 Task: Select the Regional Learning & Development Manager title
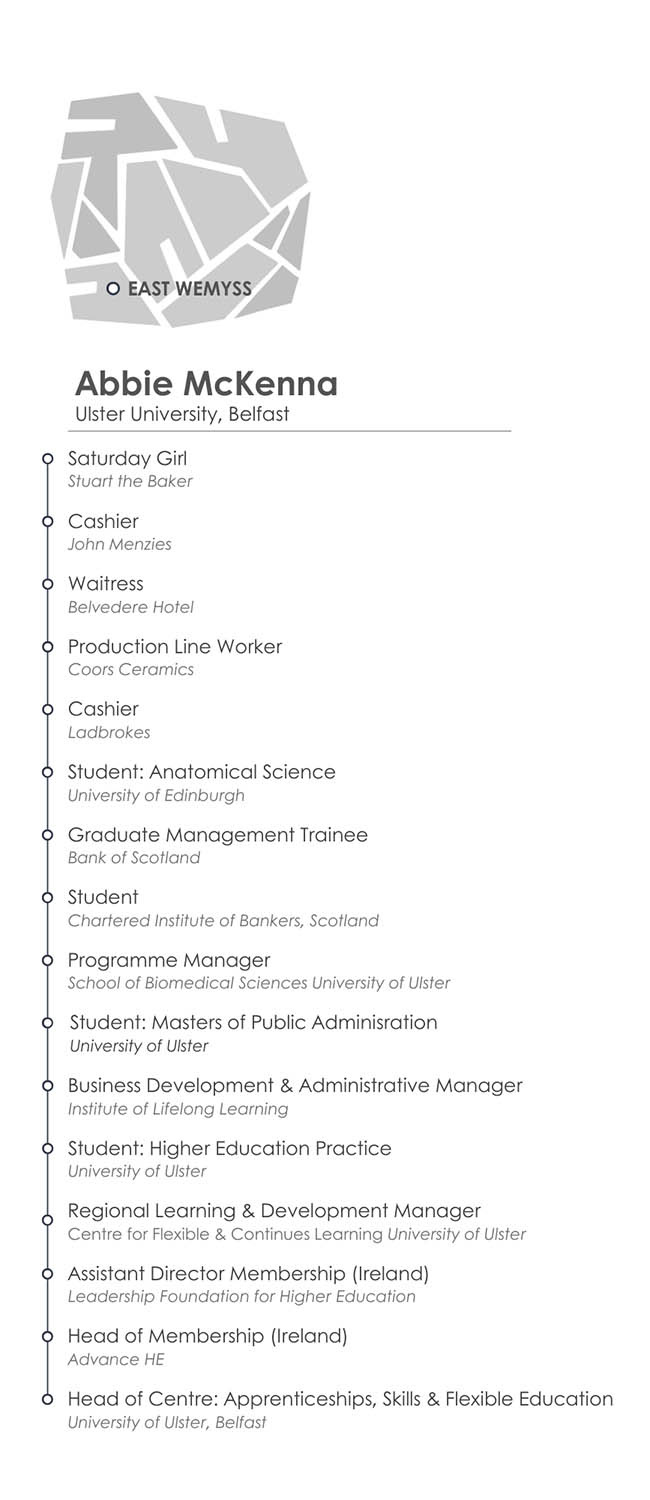click(x=274, y=1211)
